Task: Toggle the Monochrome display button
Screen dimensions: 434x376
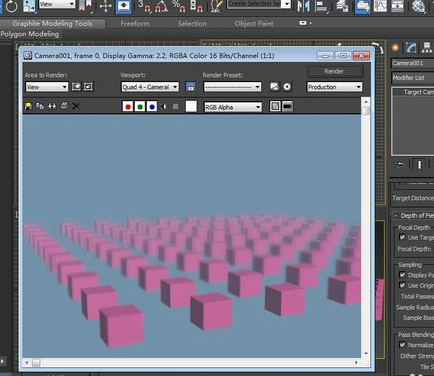Action: pos(176,107)
